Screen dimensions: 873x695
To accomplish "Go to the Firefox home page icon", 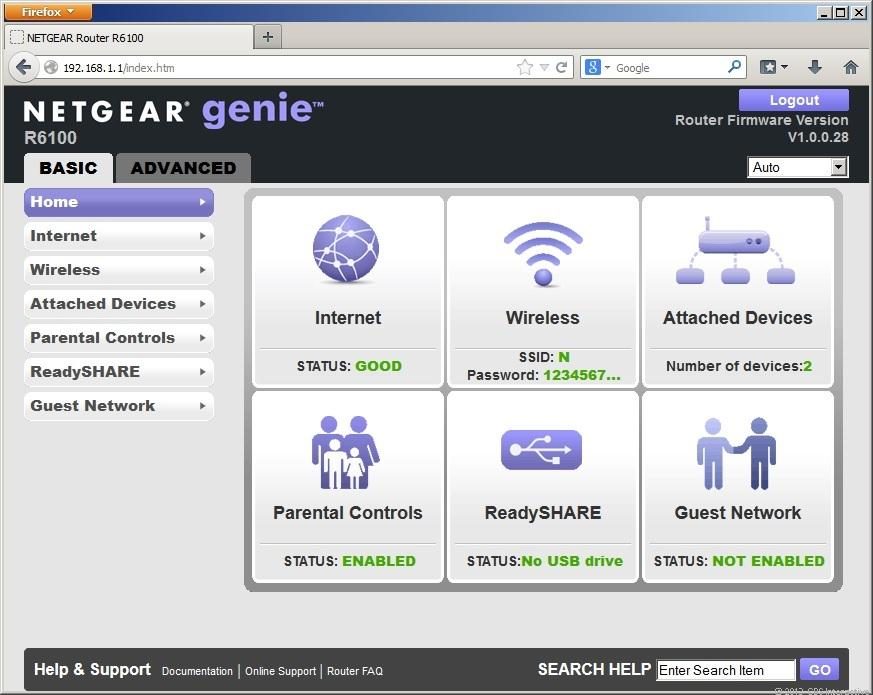I will click(850, 67).
